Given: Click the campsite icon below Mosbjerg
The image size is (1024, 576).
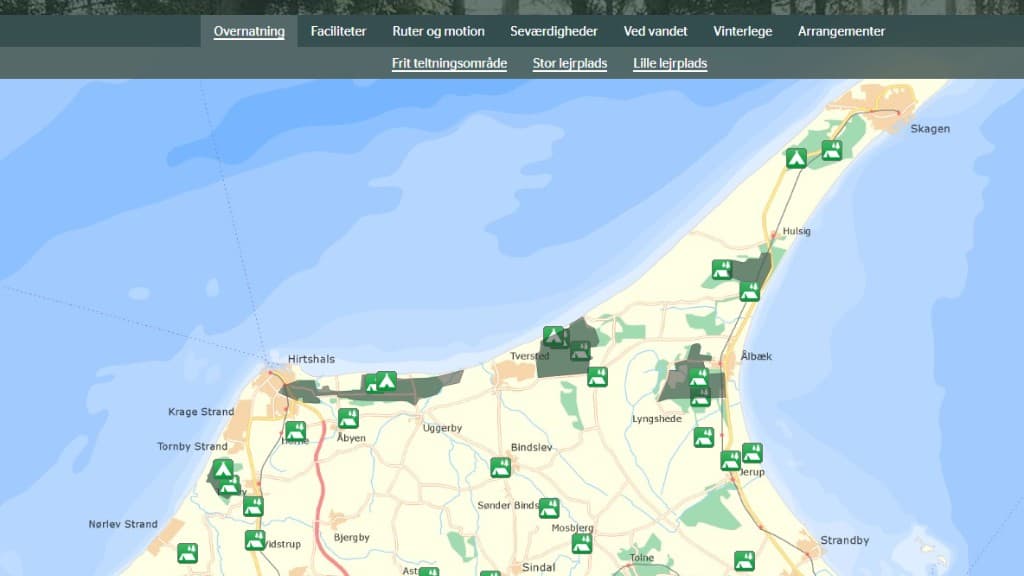Looking at the screenshot, I should pyautogui.click(x=581, y=543).
